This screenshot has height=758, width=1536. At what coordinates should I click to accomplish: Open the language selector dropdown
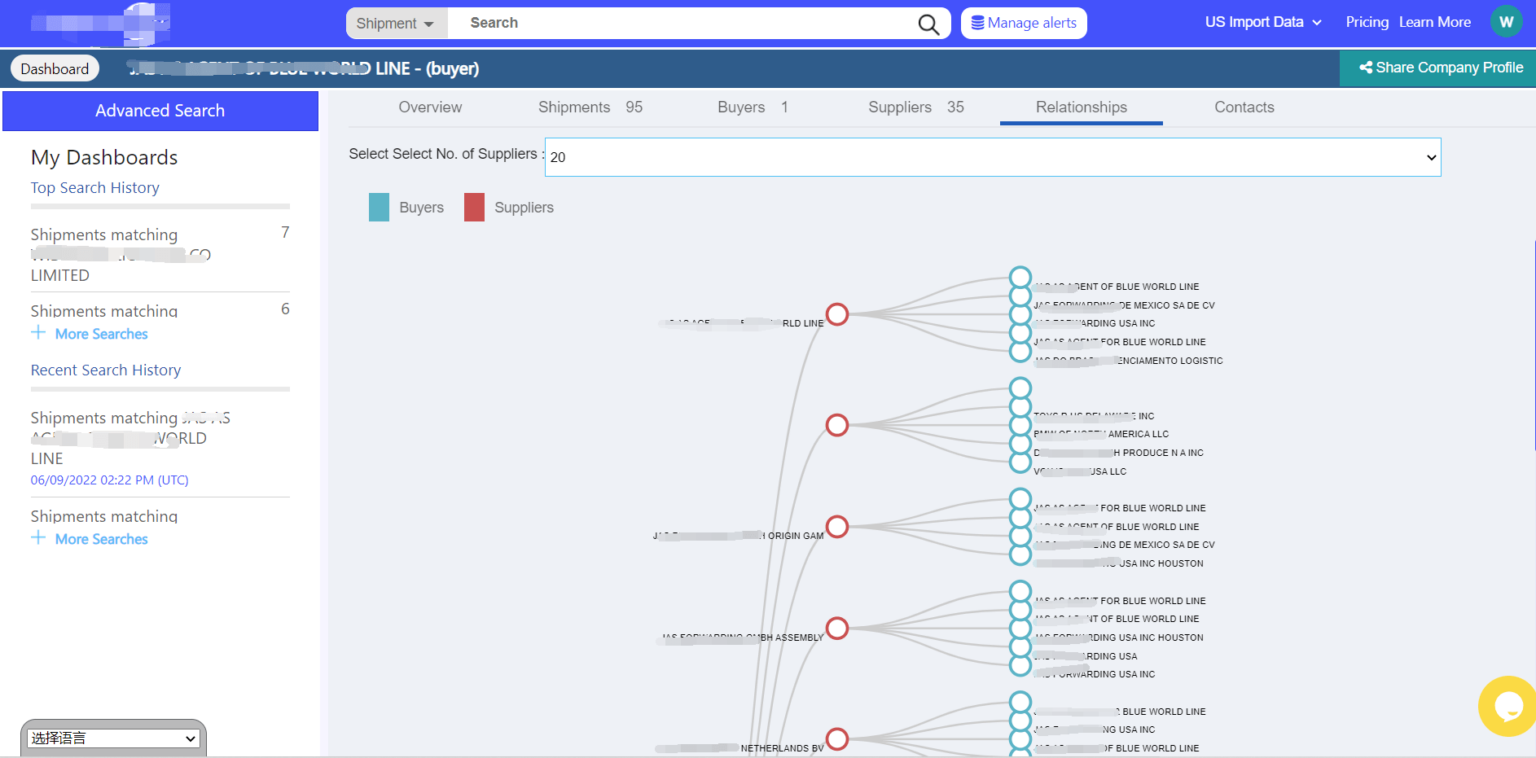(114, 738)
